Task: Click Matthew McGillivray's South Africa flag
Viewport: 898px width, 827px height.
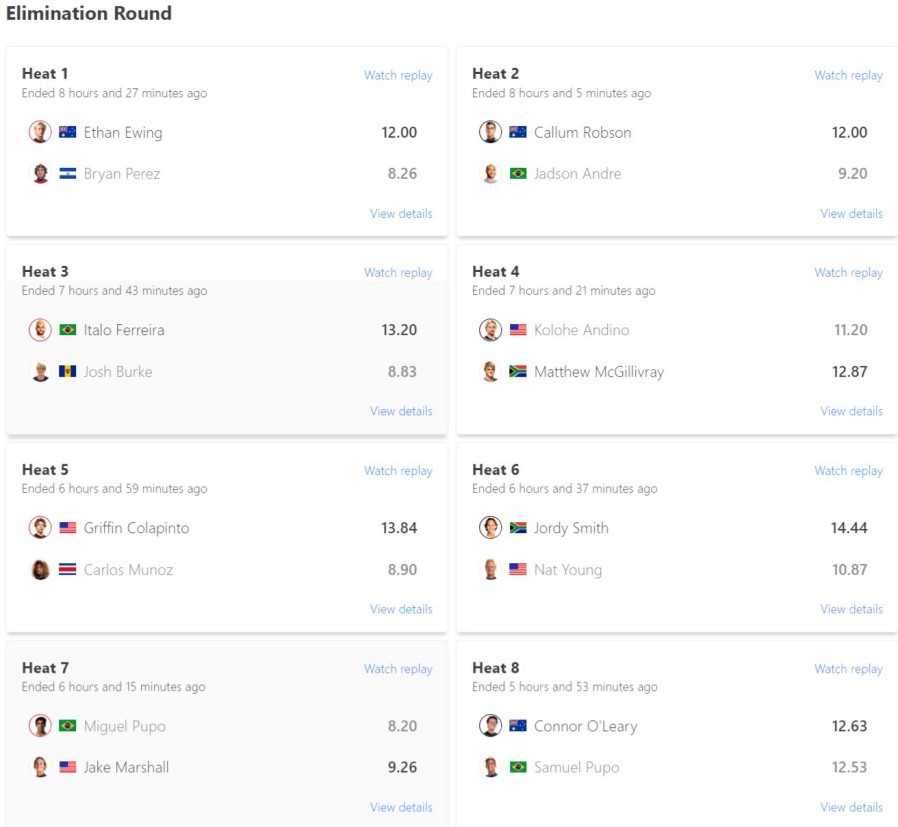Action: coord(518,372)
